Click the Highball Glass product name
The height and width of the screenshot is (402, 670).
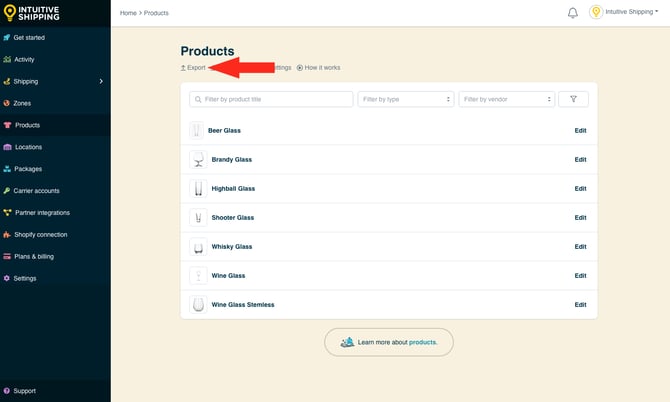233,188
